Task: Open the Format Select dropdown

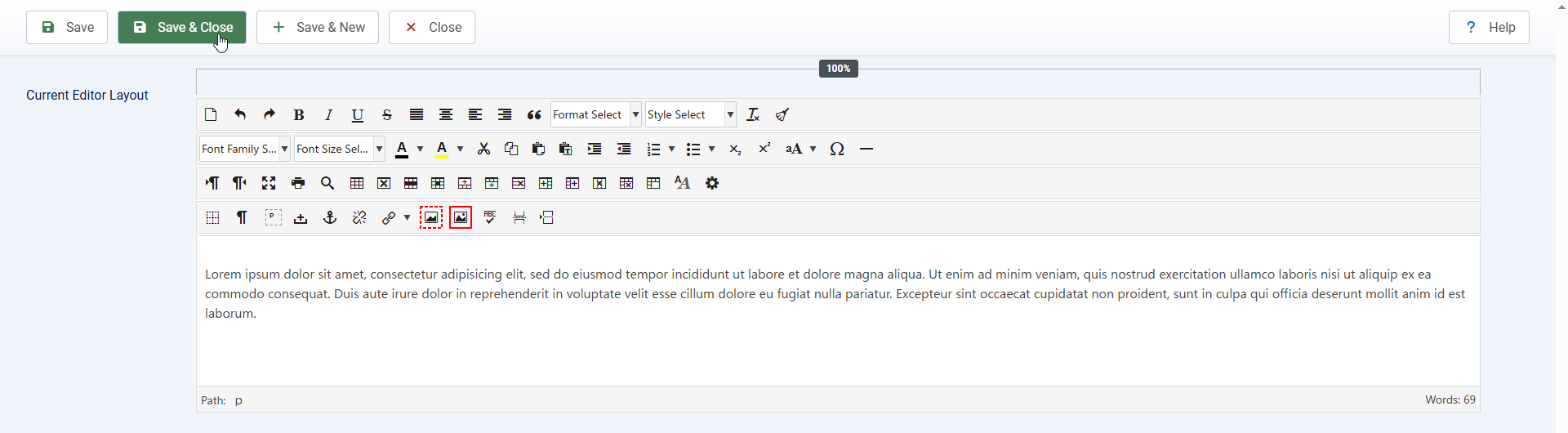Action: (596, 115)
